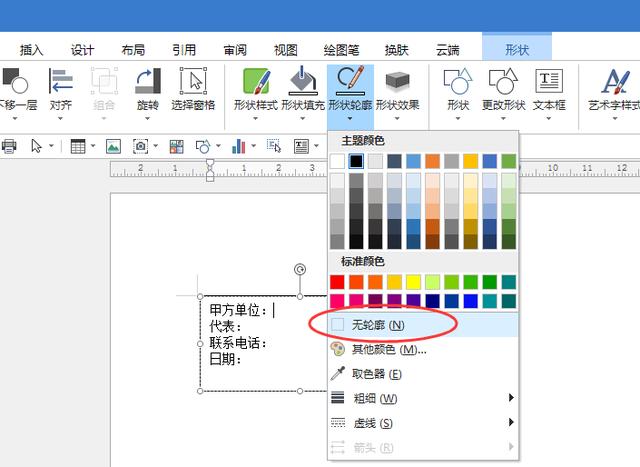640x467 pixels.
Task: Pick the black theme color swatch
Action: (x=356, y=161)
